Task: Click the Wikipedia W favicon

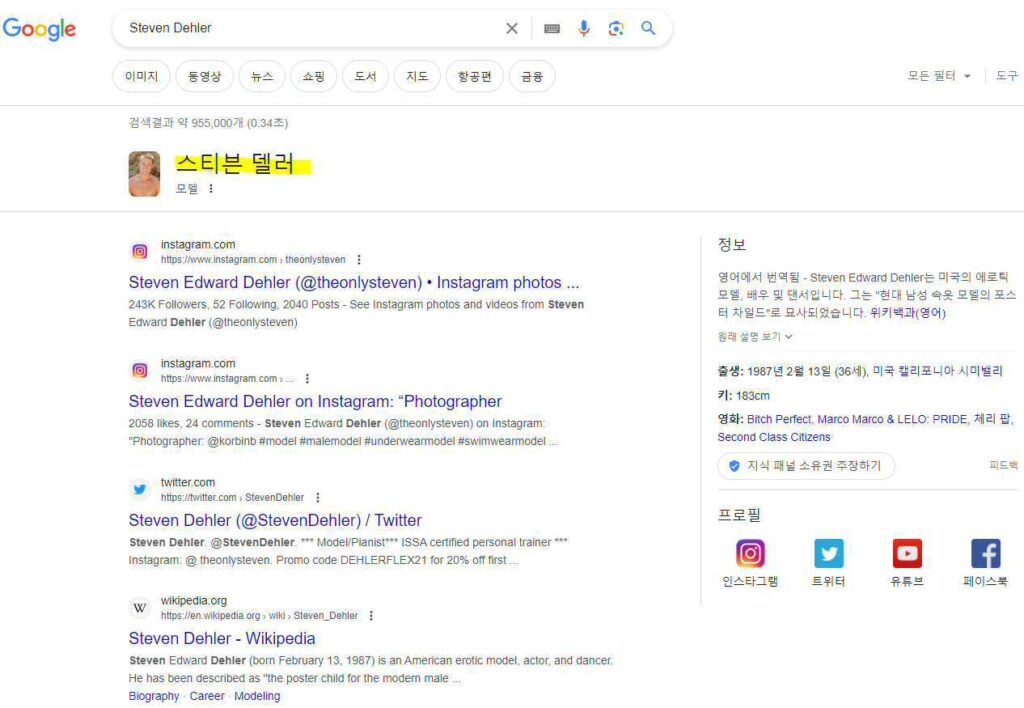Action: click(140, 607)
